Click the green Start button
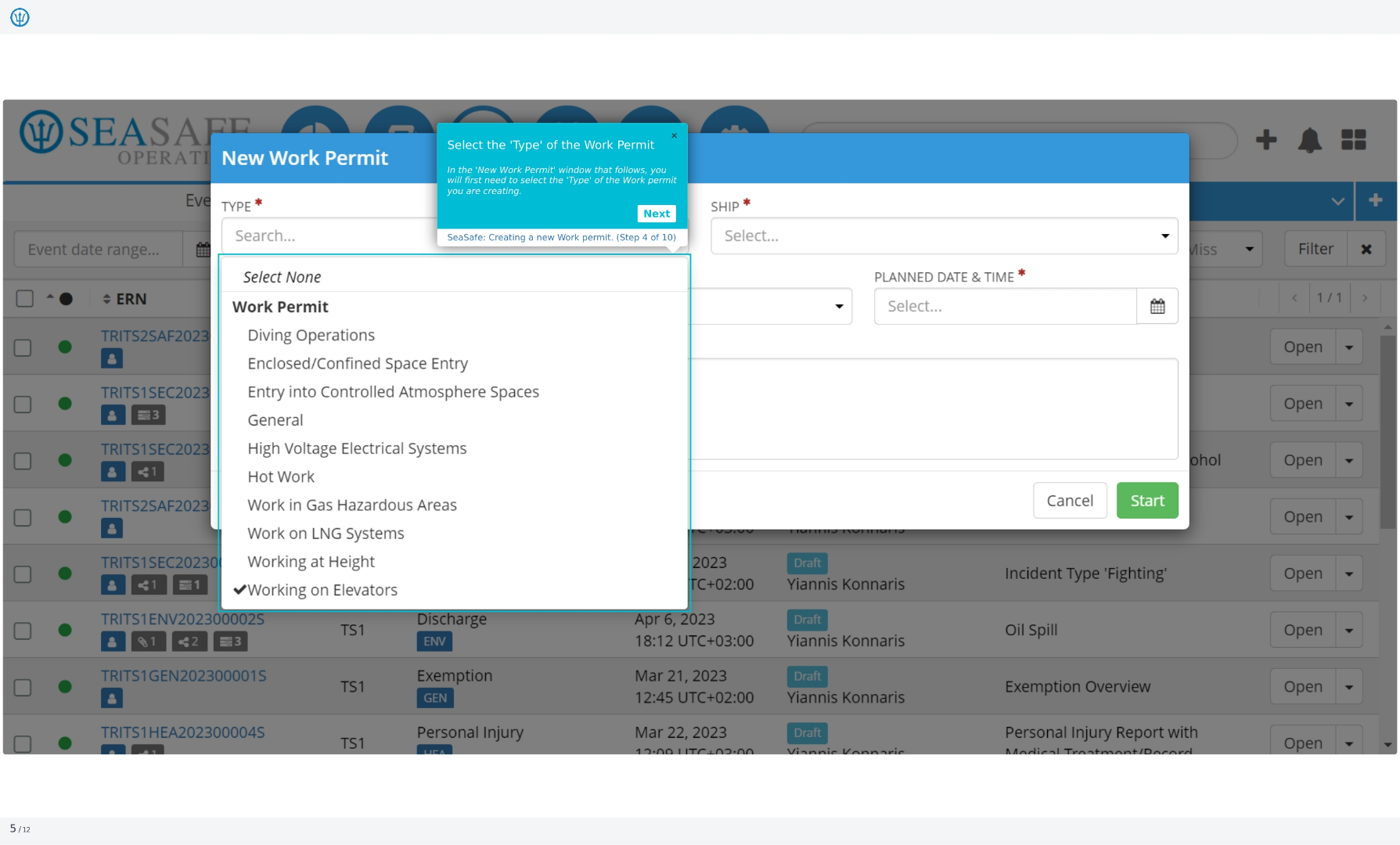 [x=1147, y=501]
